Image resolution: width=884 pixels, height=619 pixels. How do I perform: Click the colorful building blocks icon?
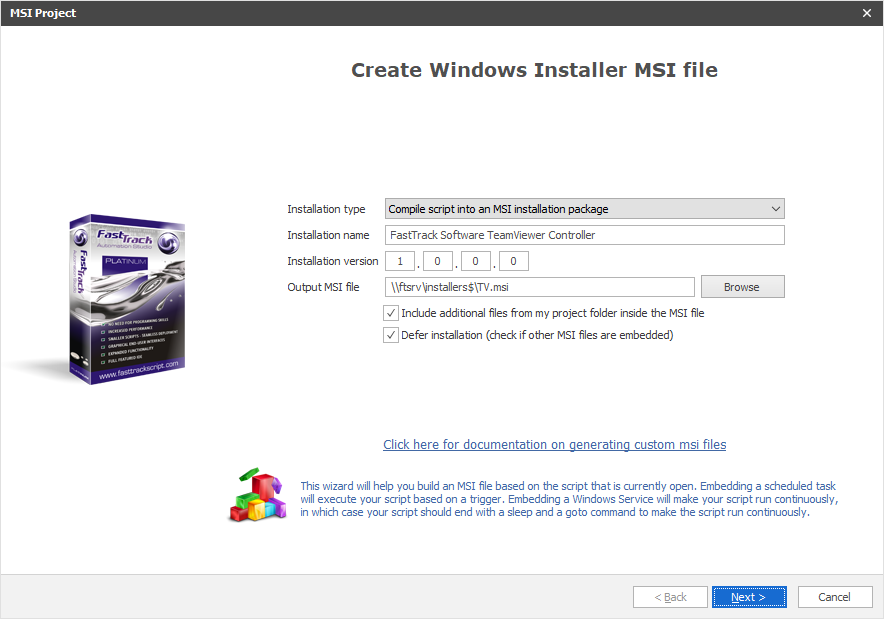(x=258, y=495)
